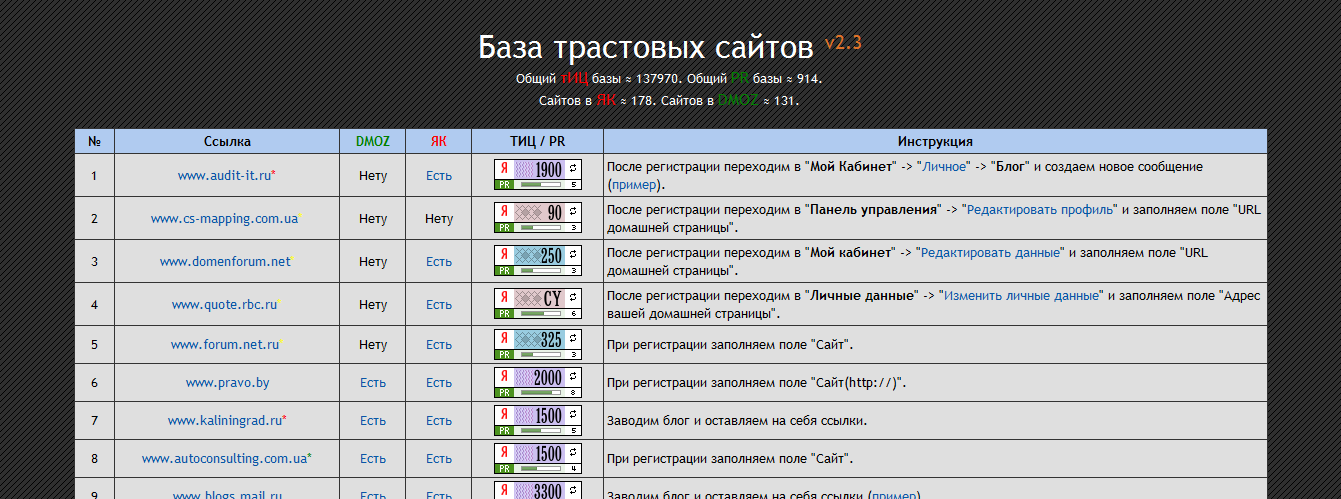1341x499 pixels.
Task: Click row number 6 cell
Action: click(94, 382)
